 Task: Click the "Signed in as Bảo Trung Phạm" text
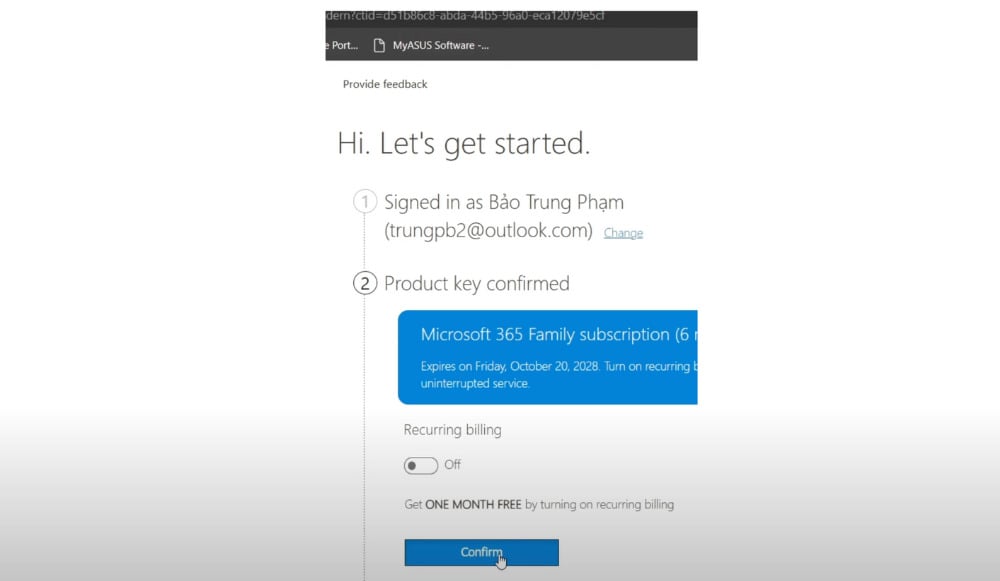503,202
